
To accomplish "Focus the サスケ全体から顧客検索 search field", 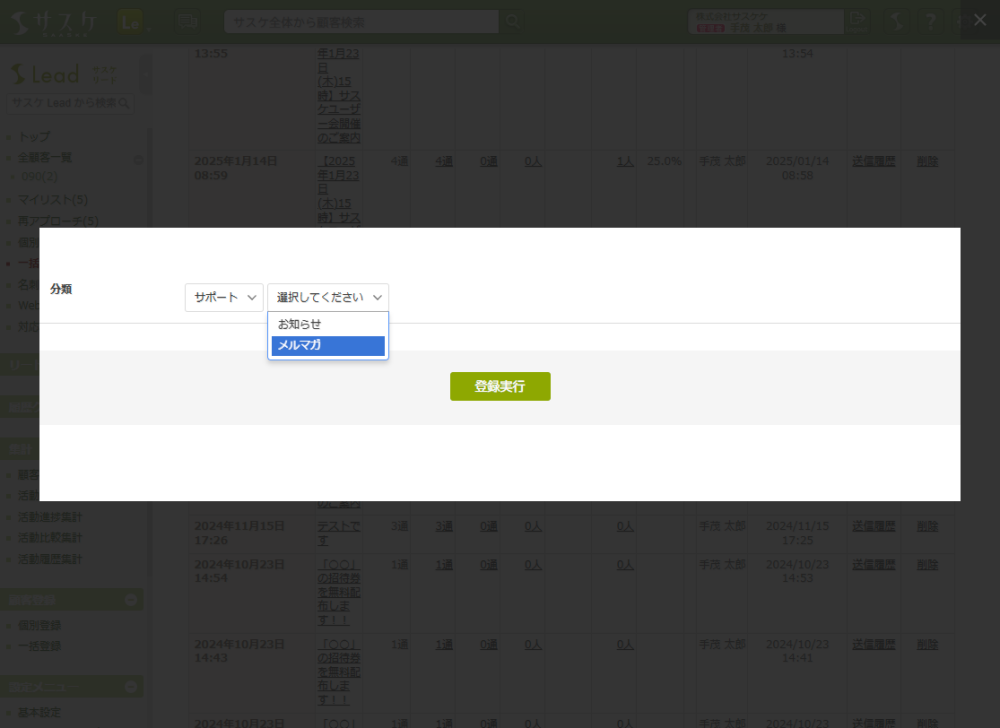I will [x=360, y=22].
